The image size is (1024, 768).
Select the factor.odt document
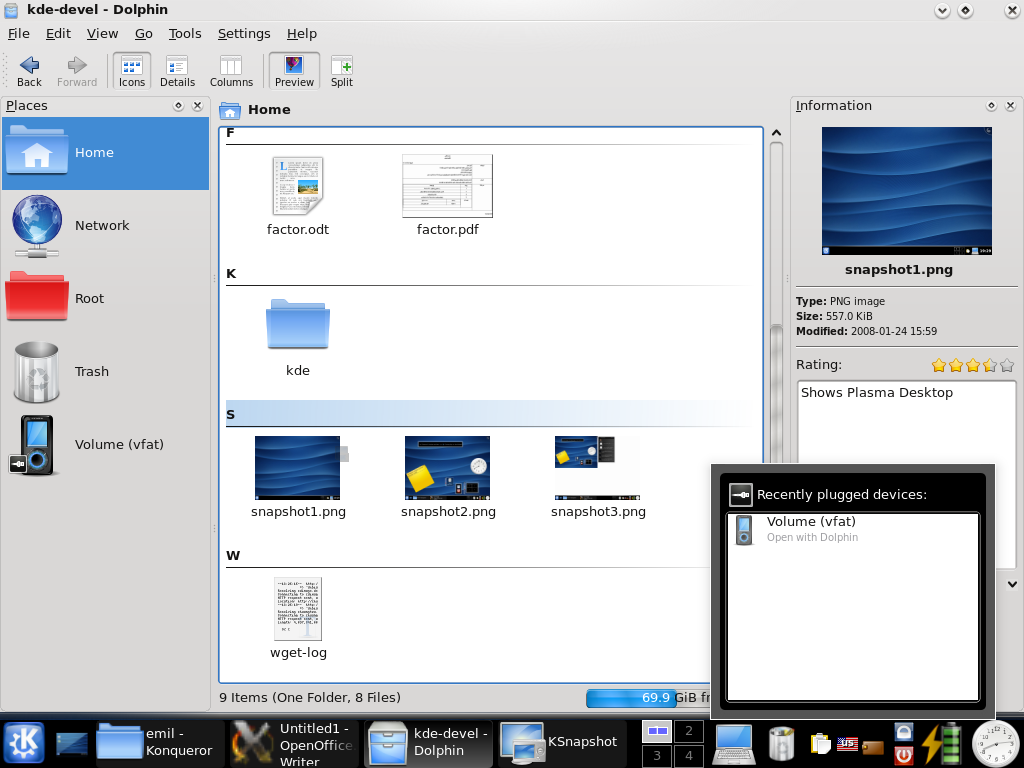click(298, 196)
